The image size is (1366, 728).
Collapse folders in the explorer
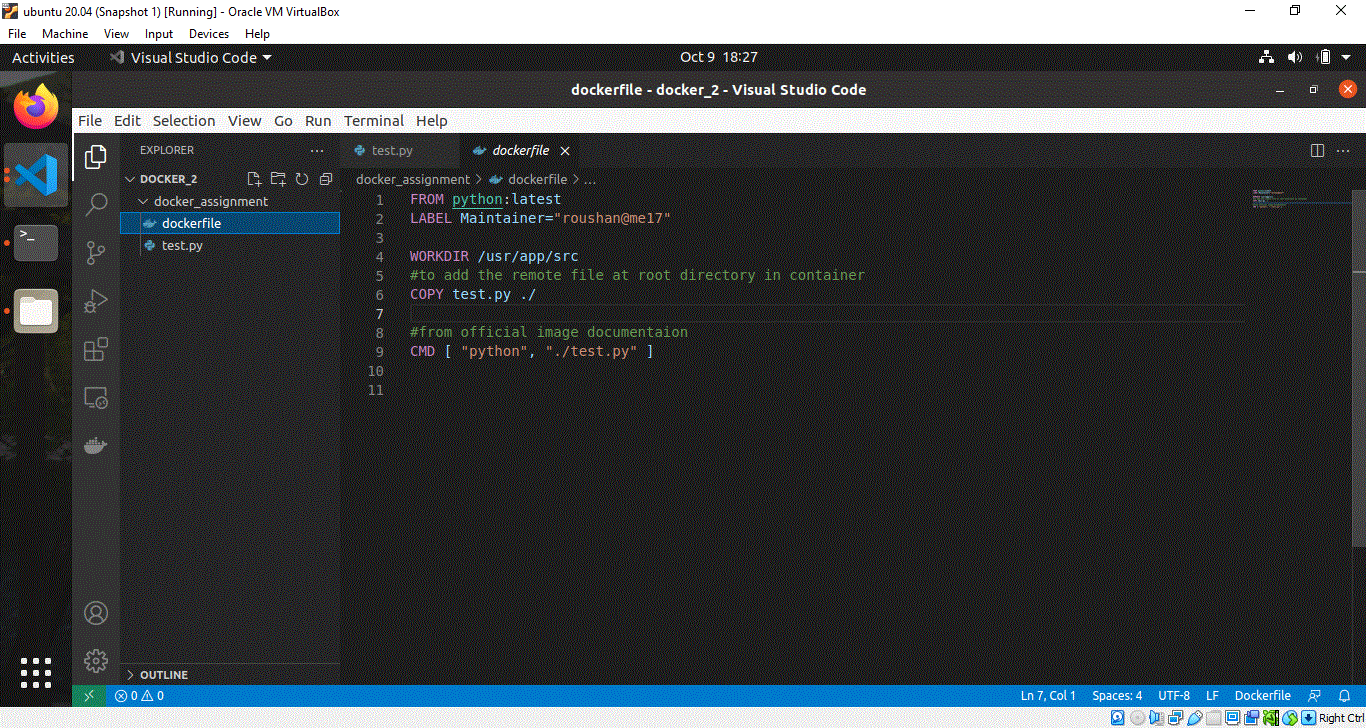point(325,178)
